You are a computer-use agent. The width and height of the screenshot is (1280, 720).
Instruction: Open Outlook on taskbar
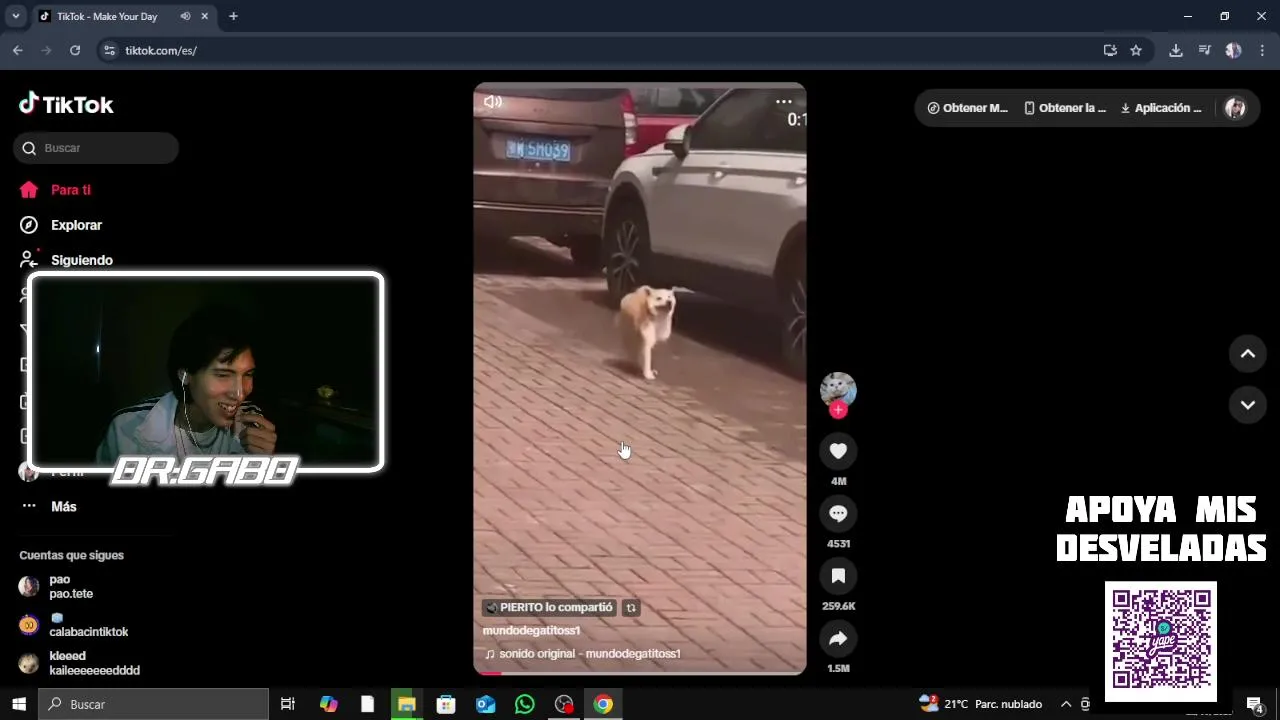click(x=486, y=704)
